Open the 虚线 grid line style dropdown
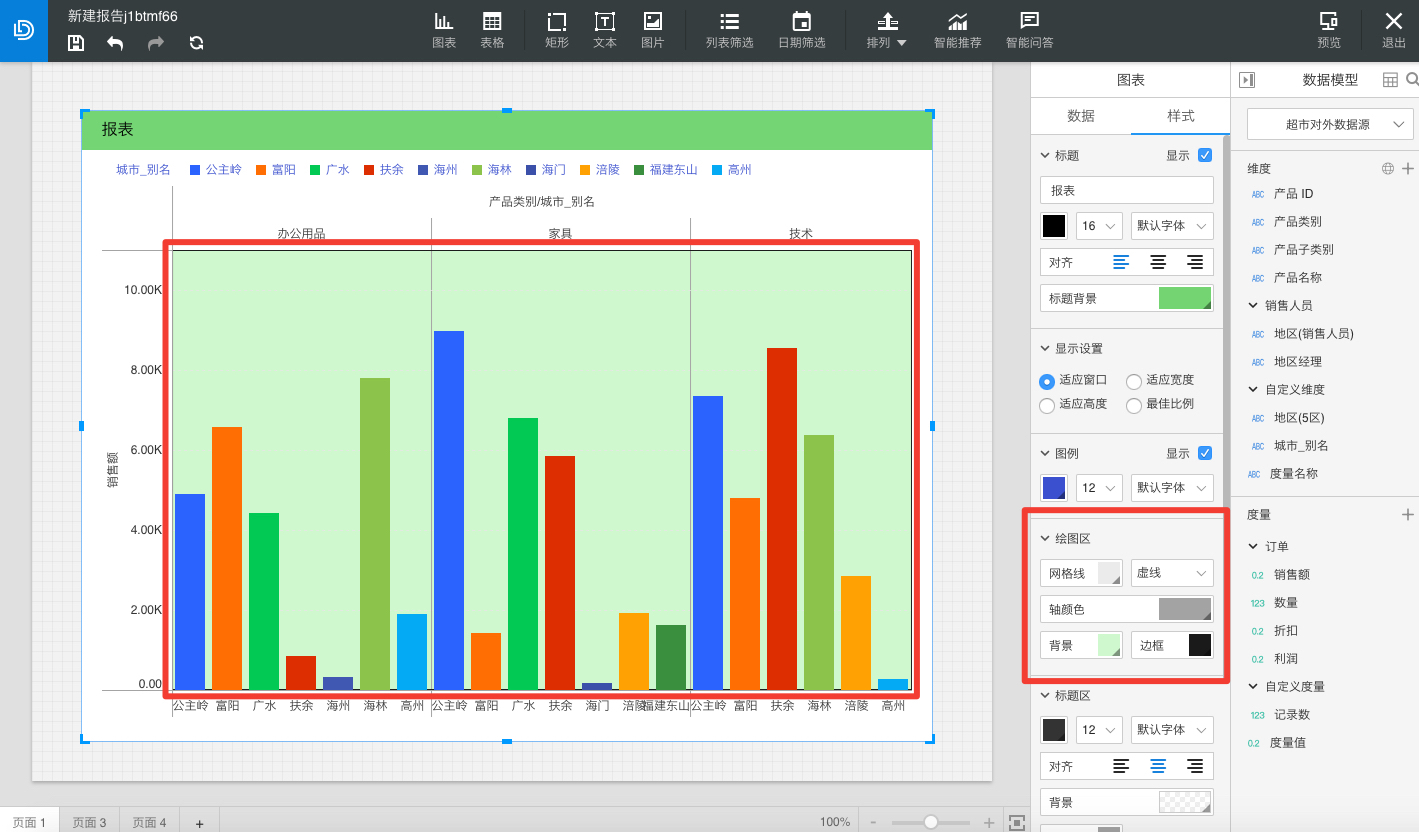 click(1172, 572)
